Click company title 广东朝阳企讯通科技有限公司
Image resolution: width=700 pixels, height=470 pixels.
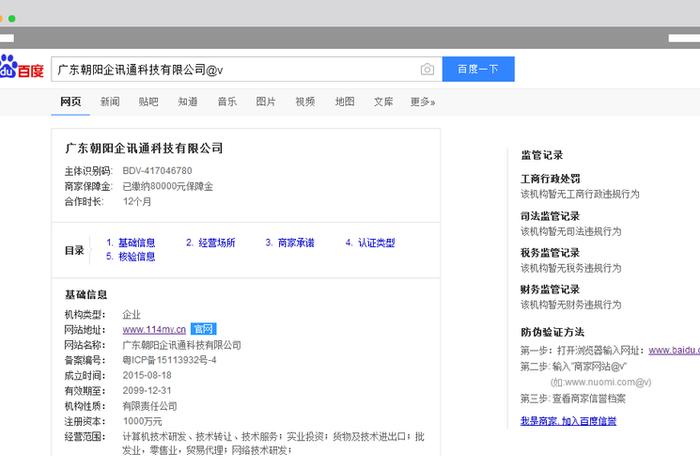coord(144,148)
